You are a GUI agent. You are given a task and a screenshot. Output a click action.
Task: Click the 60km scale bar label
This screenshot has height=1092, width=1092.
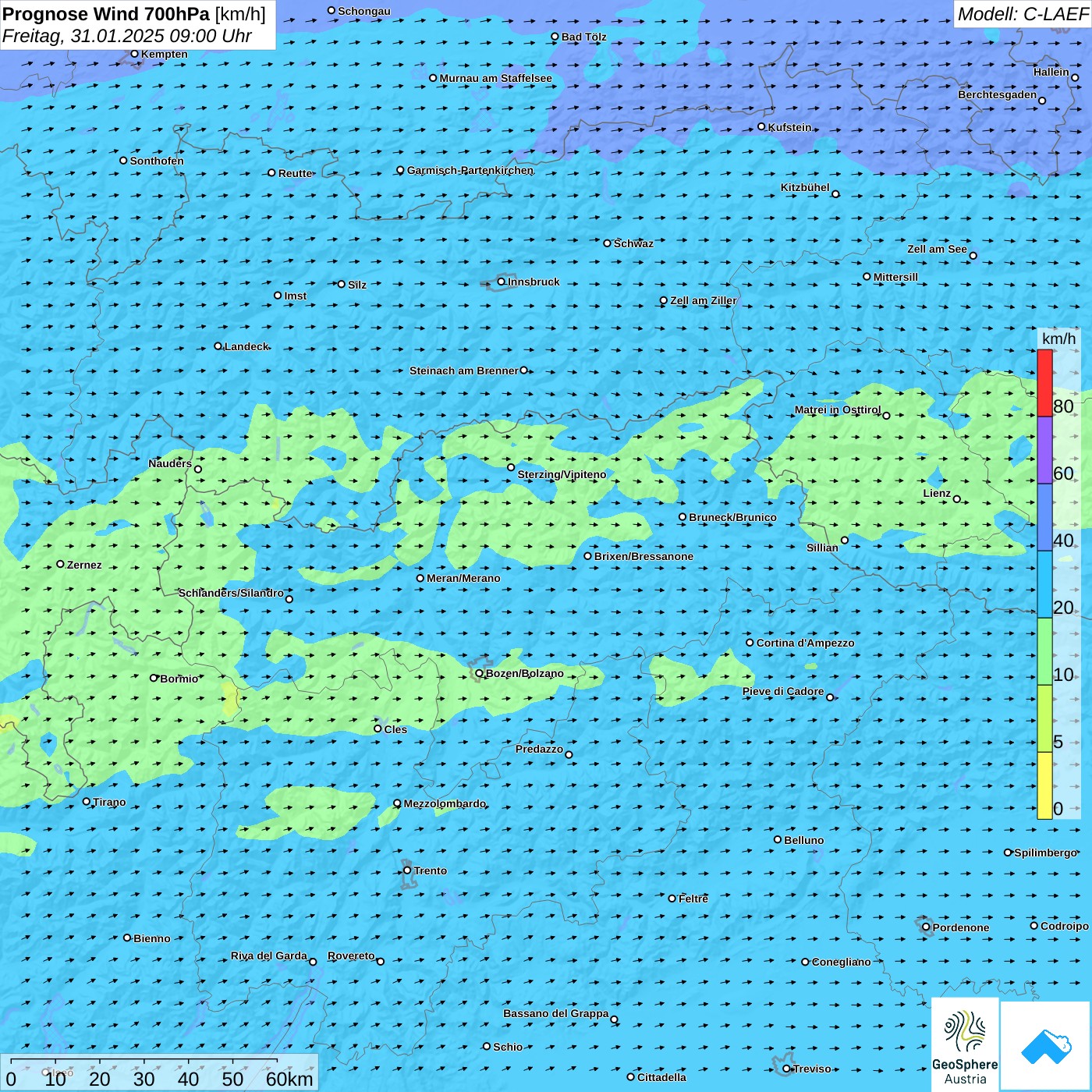289,1079
